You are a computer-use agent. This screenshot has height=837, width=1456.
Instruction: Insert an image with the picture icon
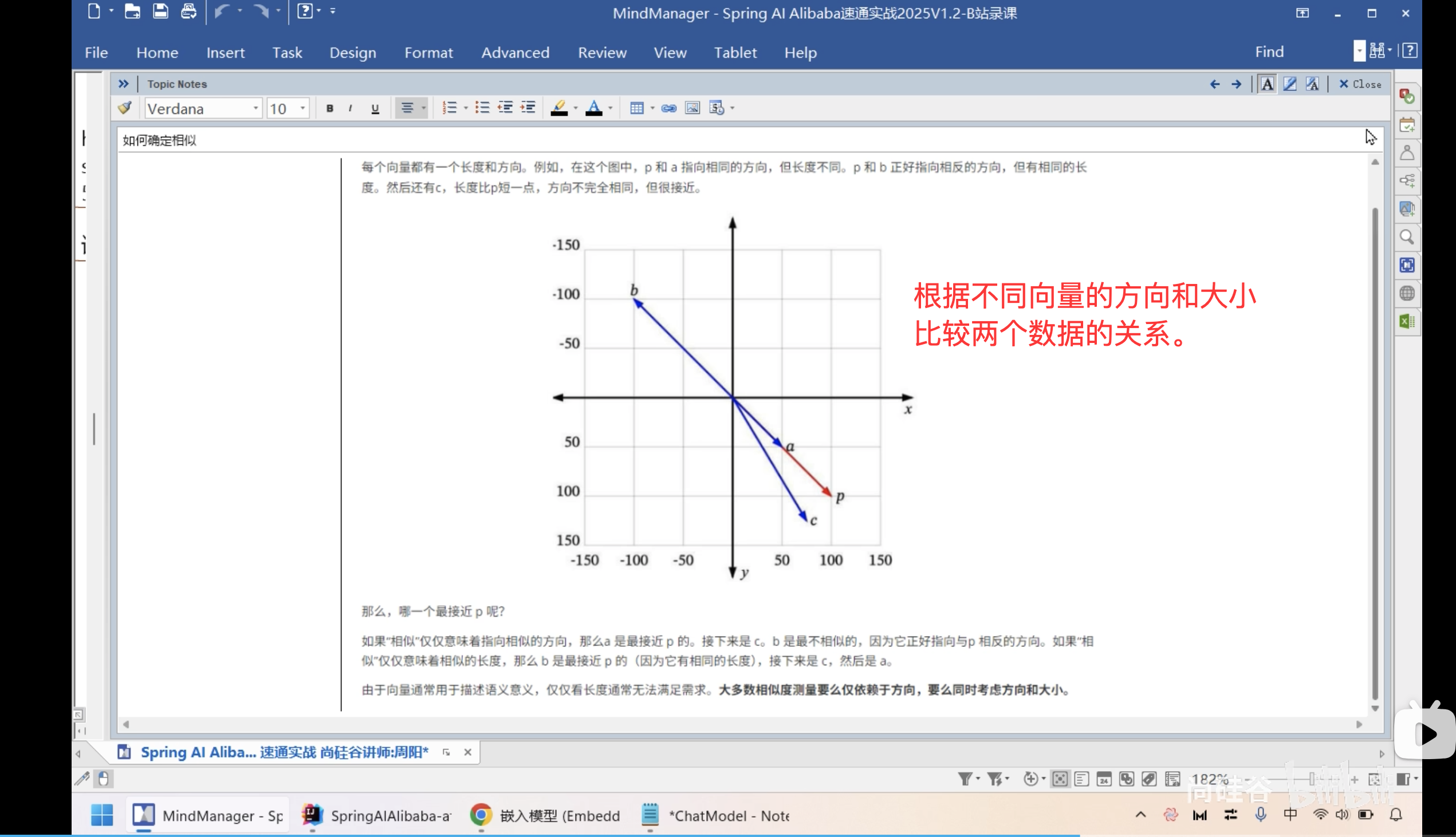[692, 108]
